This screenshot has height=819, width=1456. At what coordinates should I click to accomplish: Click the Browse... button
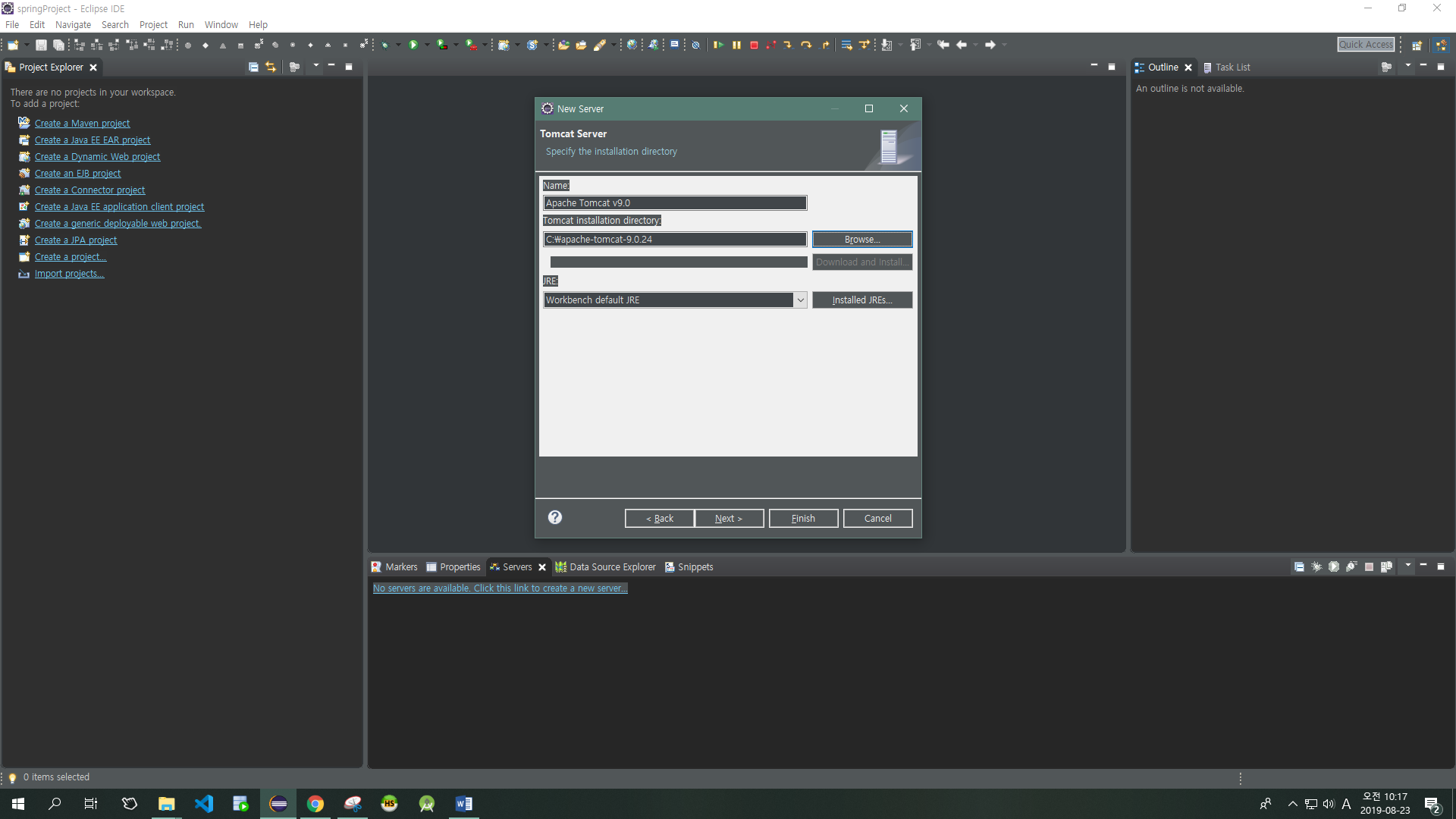pyautogui.click(x=862, y=240)
